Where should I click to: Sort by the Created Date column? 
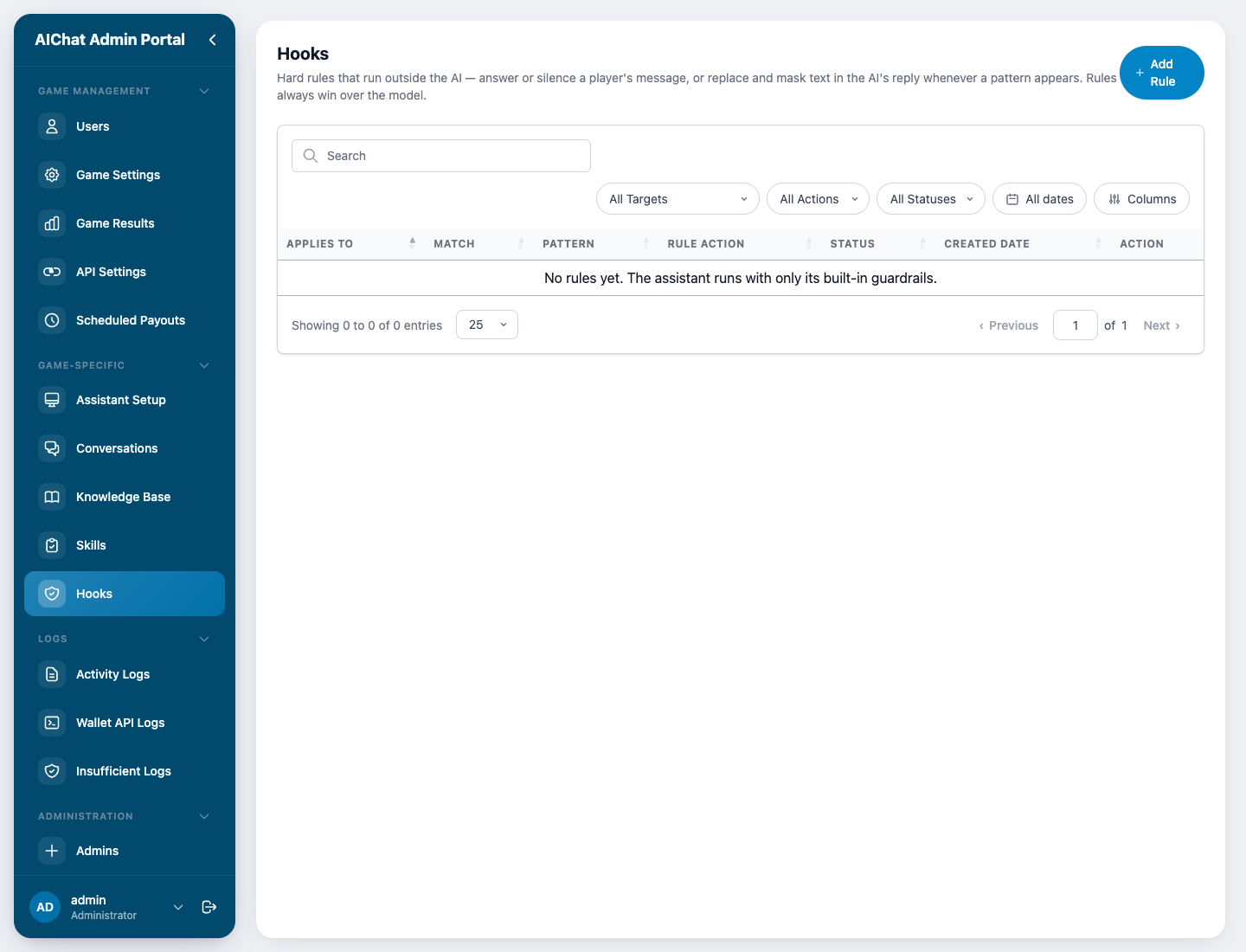[x=1023, y=244]
